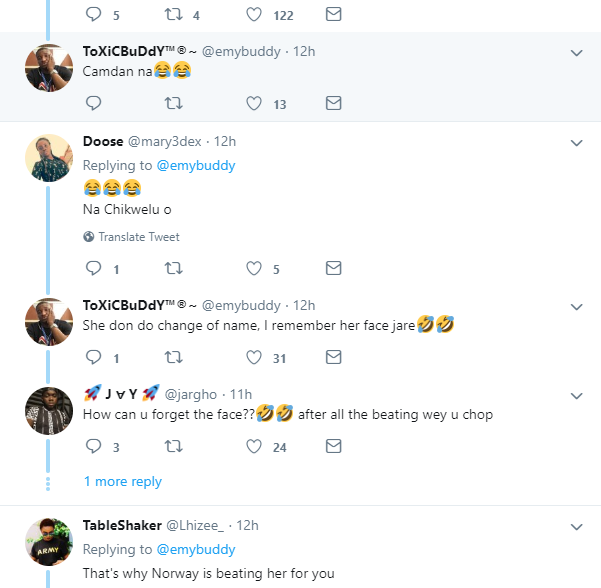Retweet the "Camdan na" tweet
This screenshot has height=588, width=601.
coord(173,103)
